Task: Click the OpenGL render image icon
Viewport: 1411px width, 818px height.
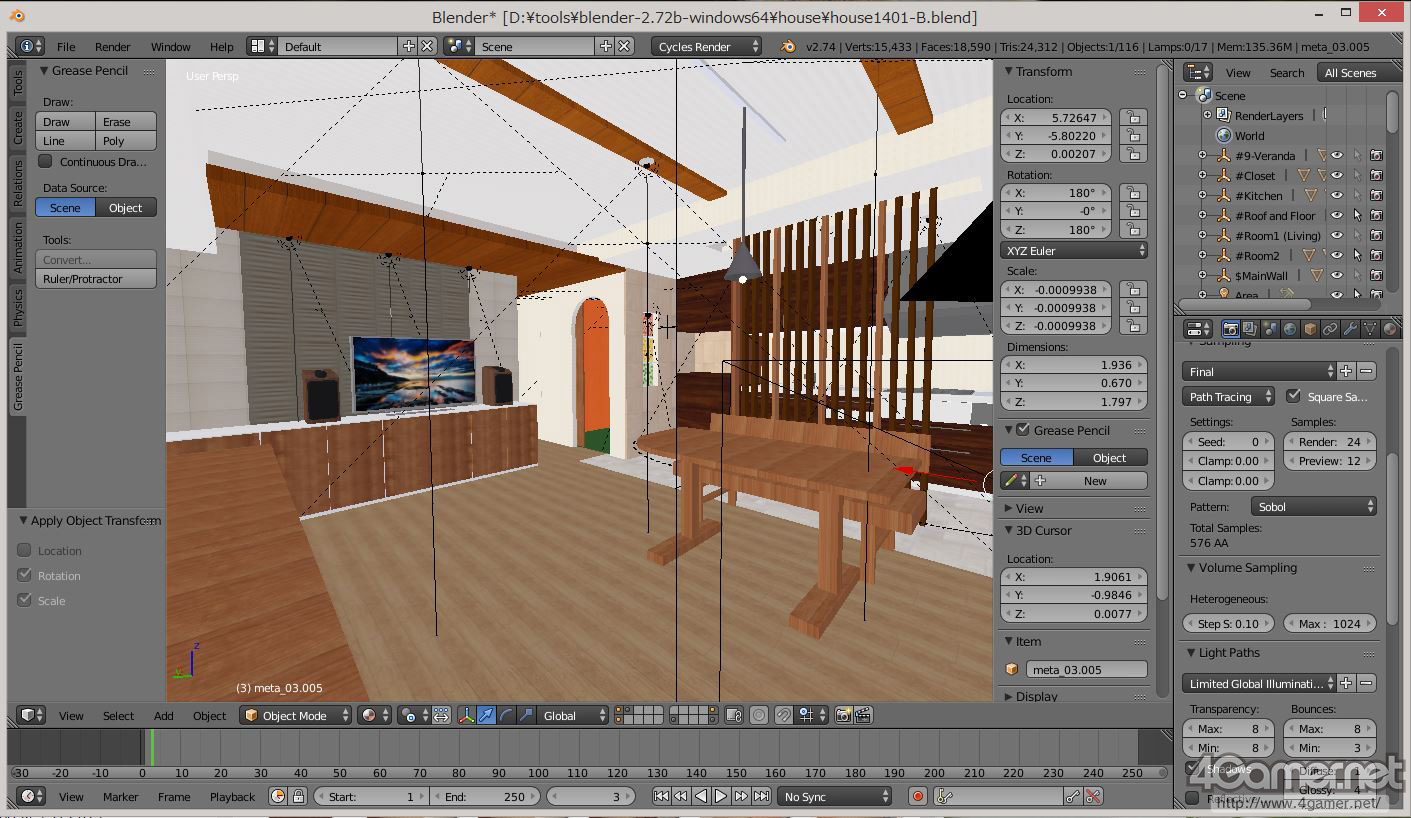Action: tap(843, 715)
